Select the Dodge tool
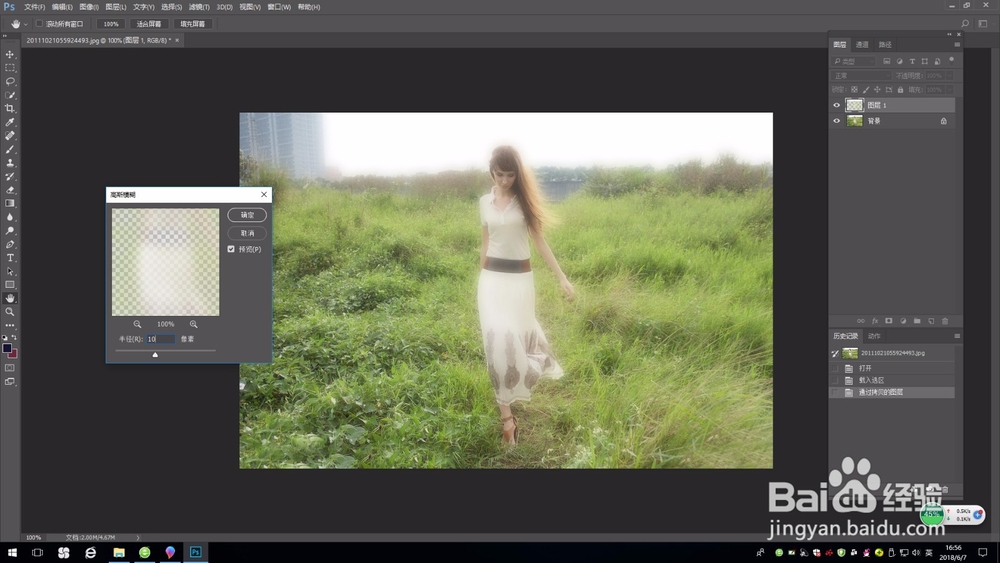Viewport: 1000px width, 563px height. click(10, 231)
